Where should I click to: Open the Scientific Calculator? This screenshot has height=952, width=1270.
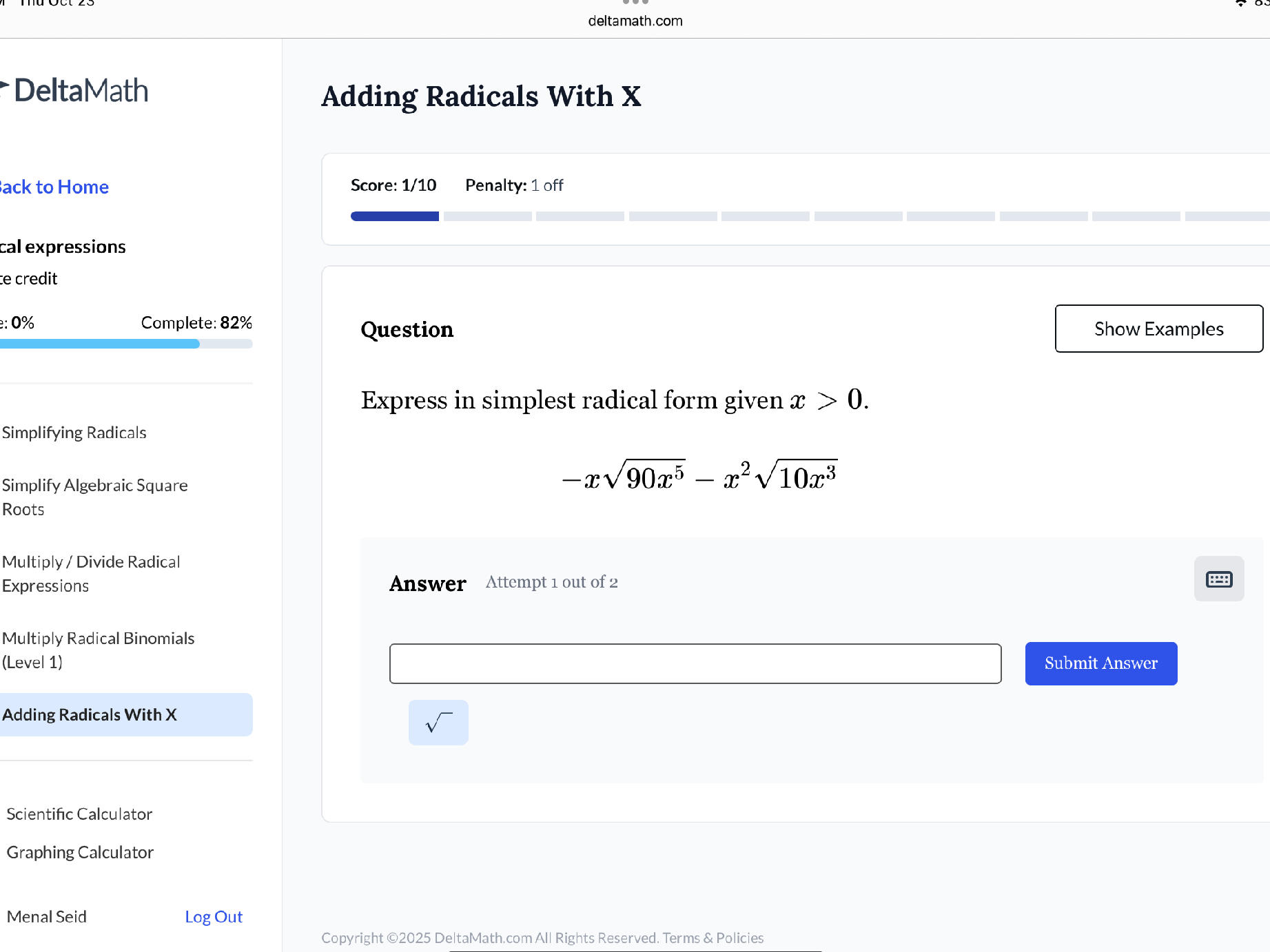pos(79,814)
